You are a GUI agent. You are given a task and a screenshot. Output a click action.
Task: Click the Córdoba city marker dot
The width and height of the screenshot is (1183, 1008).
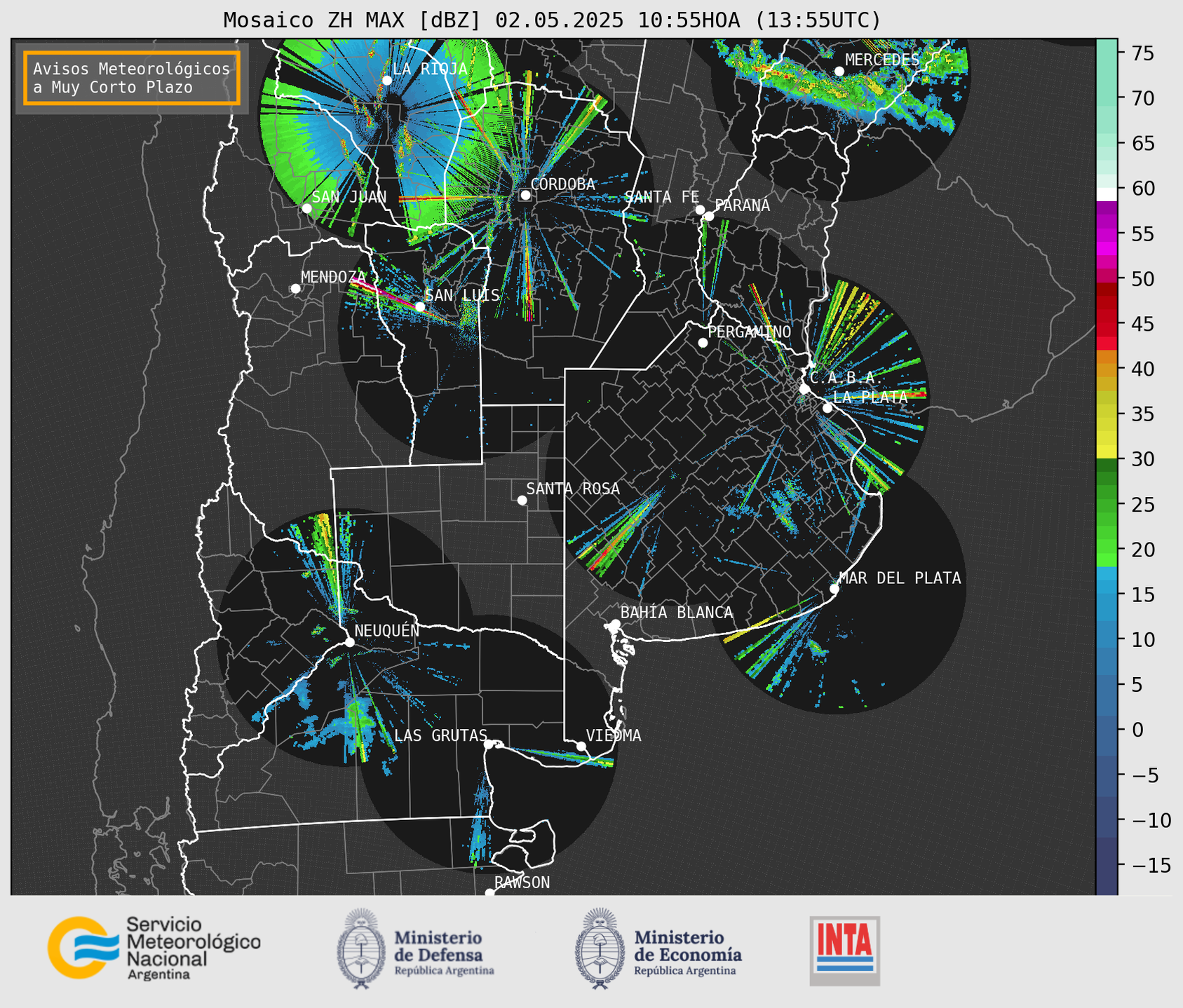pos(525,195)
